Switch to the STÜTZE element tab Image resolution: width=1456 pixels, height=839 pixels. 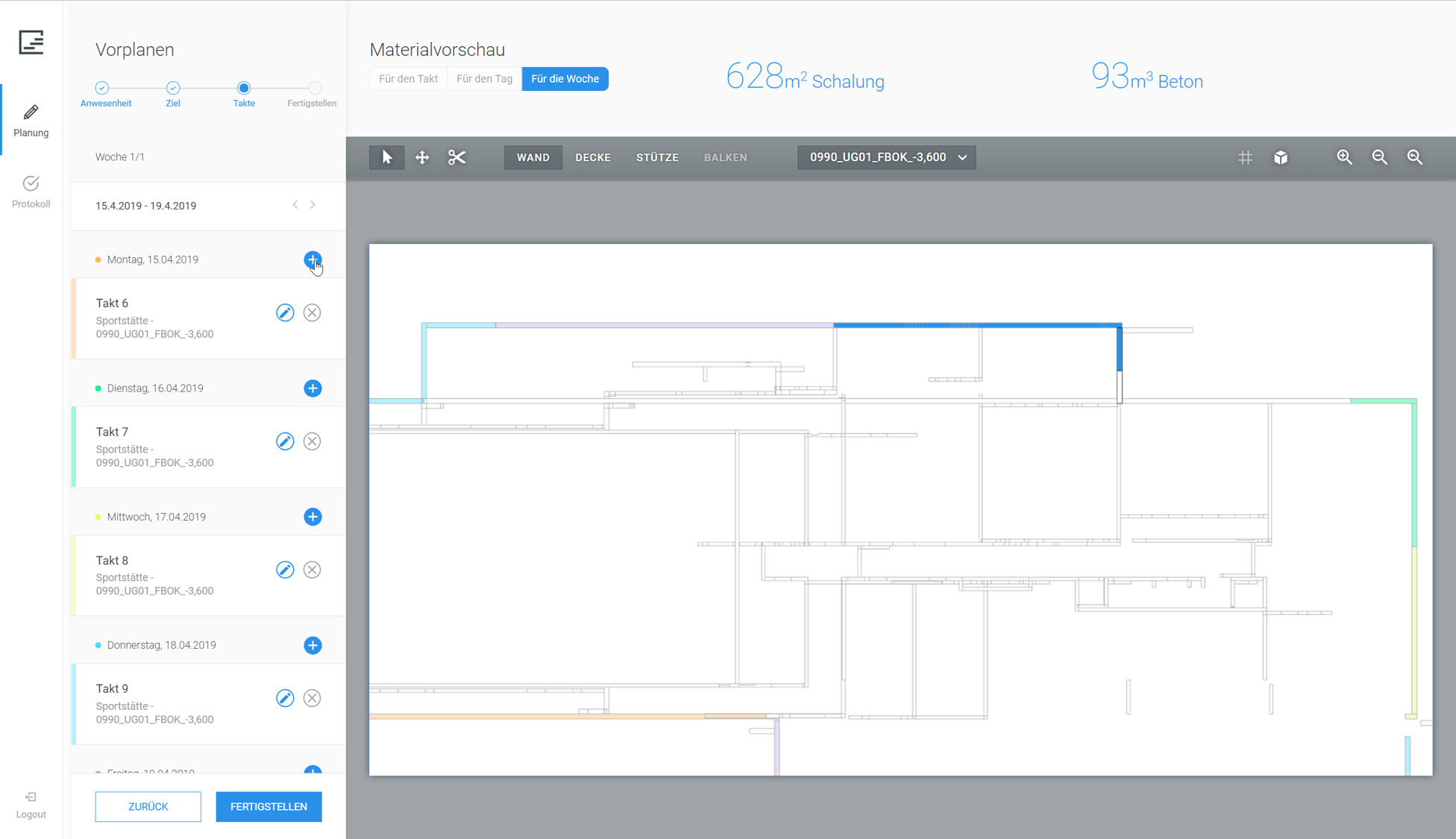pyautogui.click(x=657, y=157)
